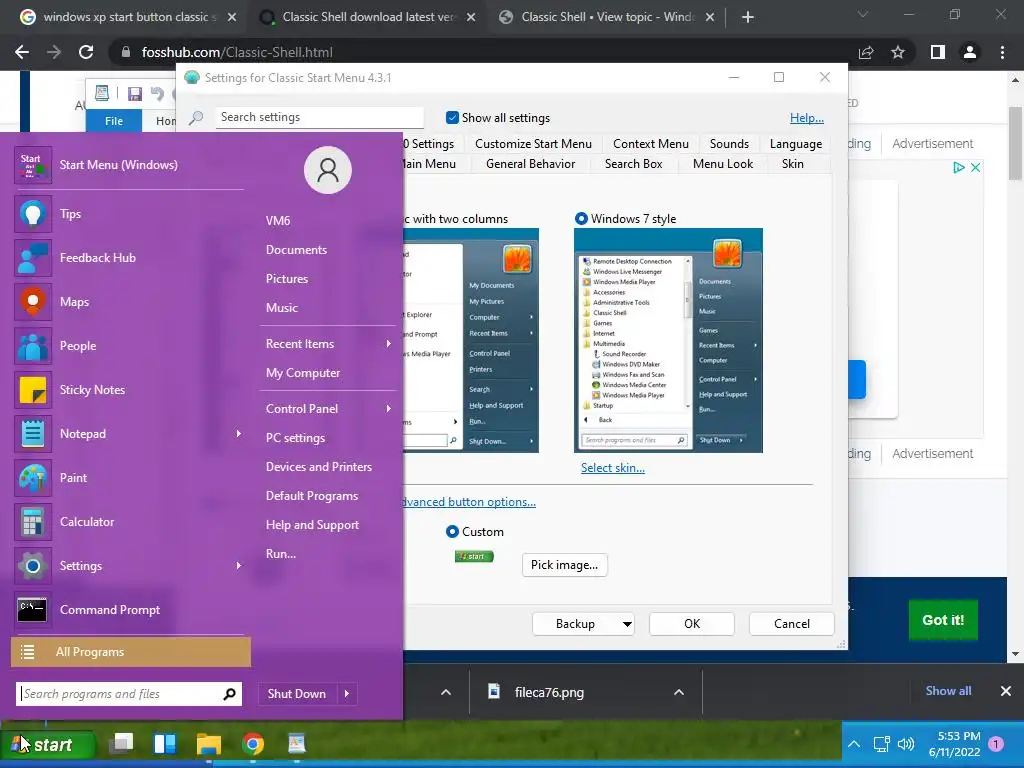Image resolution: width=1024 pixels, height=768 pixels.
Task: Open Chrome side panel icon
Action: coord(938,52)
